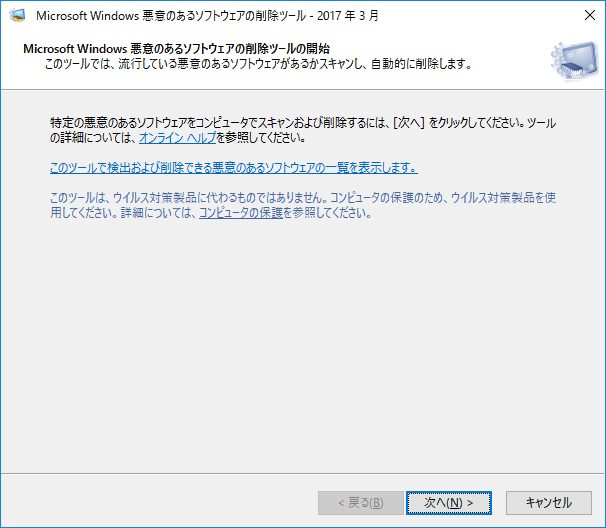The height and width of the screenshot is (528, 606).
Task: Click the paragraph starting '特定の悪意のあるソフトウェア'
Action: tap(303, 130)
